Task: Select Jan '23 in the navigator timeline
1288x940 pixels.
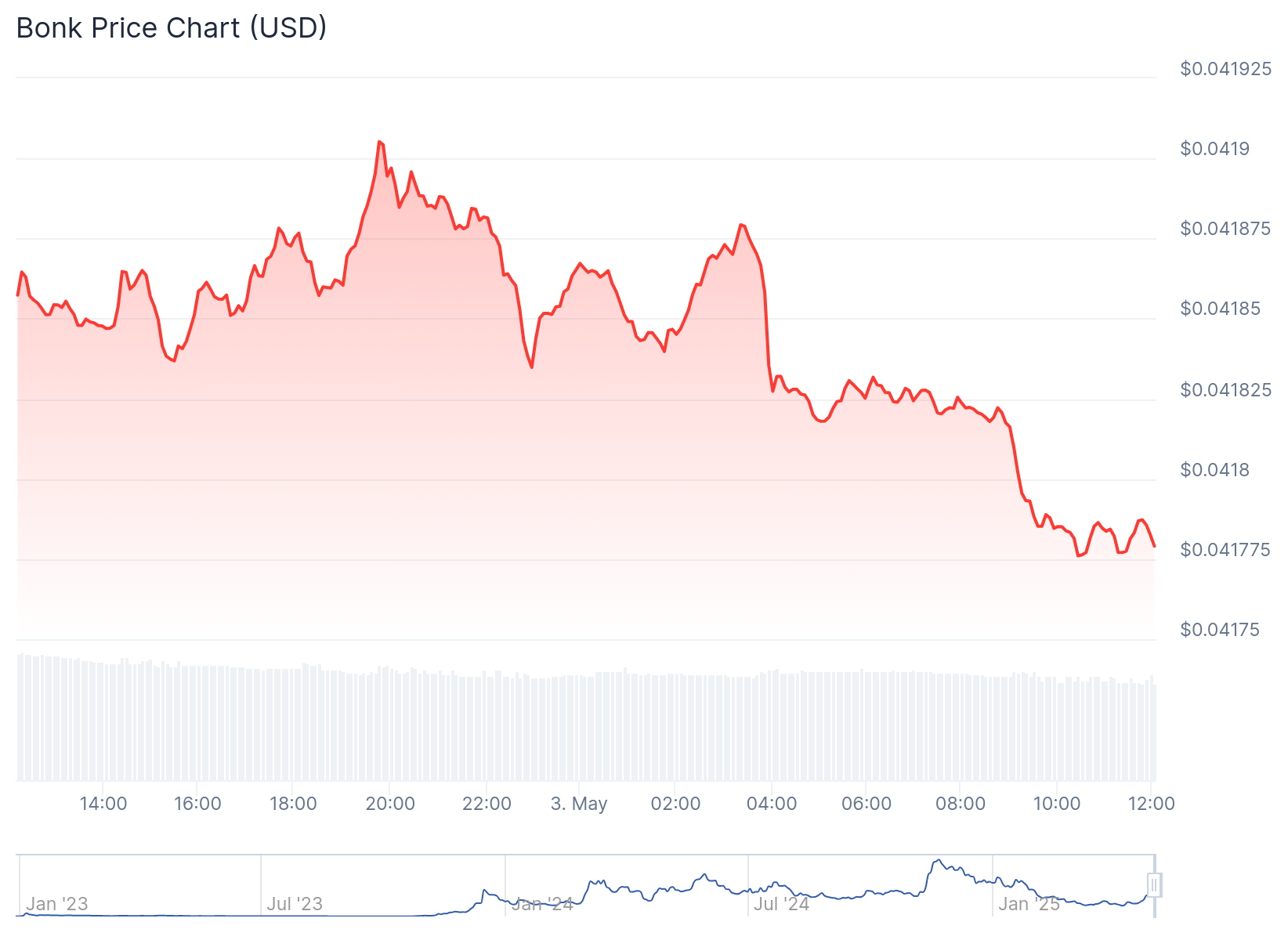Action: tap(57, 904)
